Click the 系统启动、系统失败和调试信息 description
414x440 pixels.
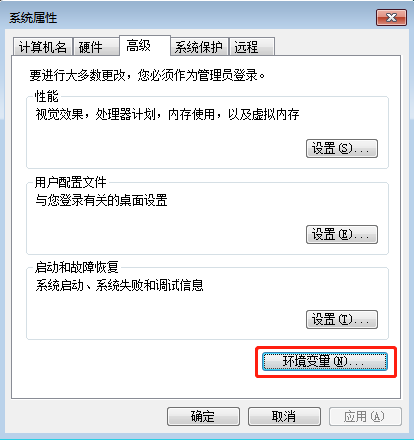point(119,285)
